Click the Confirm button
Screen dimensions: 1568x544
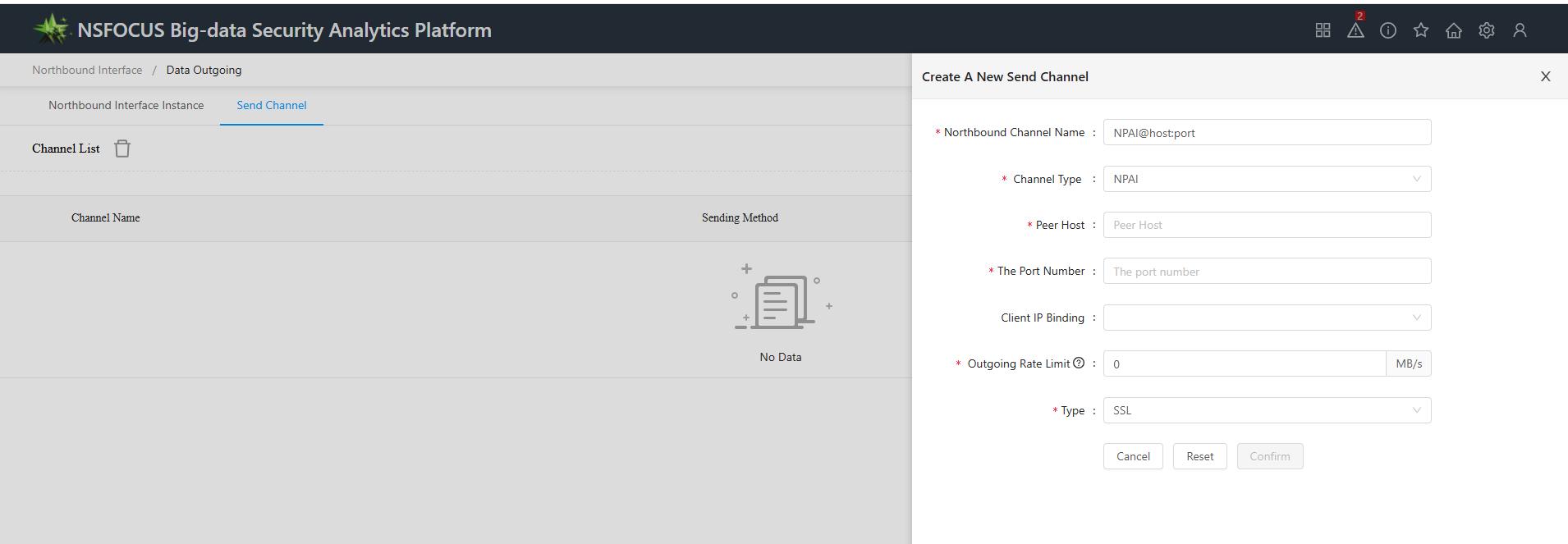click(1270, 456)
